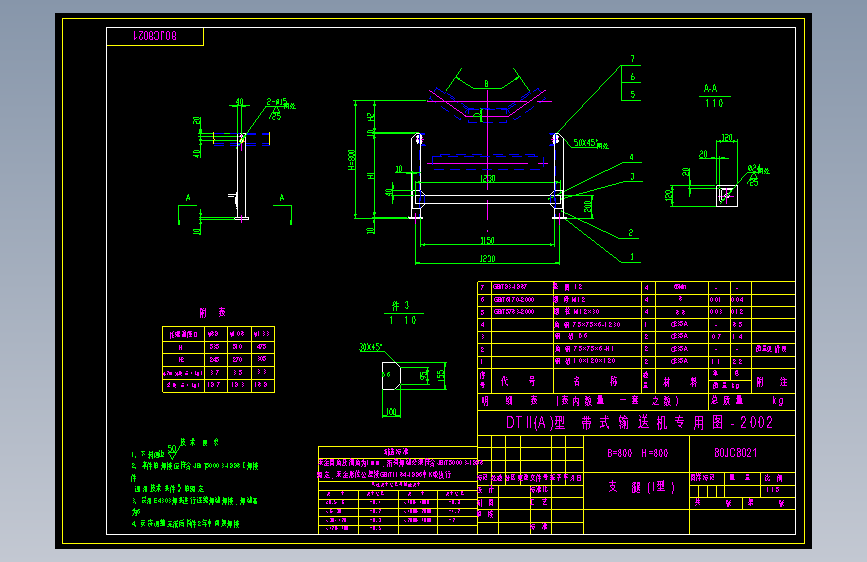
Task: Click the part name 支腿 (I型) cell
Action: [x=641, y=487]
